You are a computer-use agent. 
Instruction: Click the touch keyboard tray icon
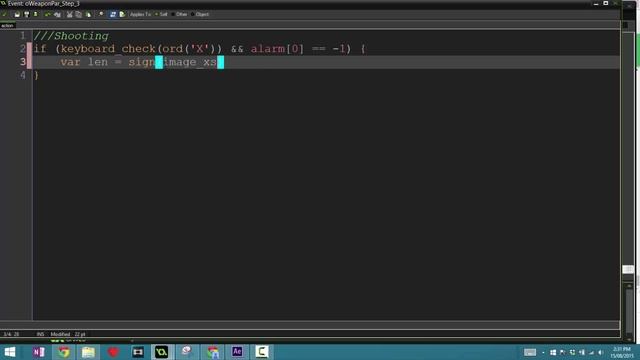pos(530,352)
